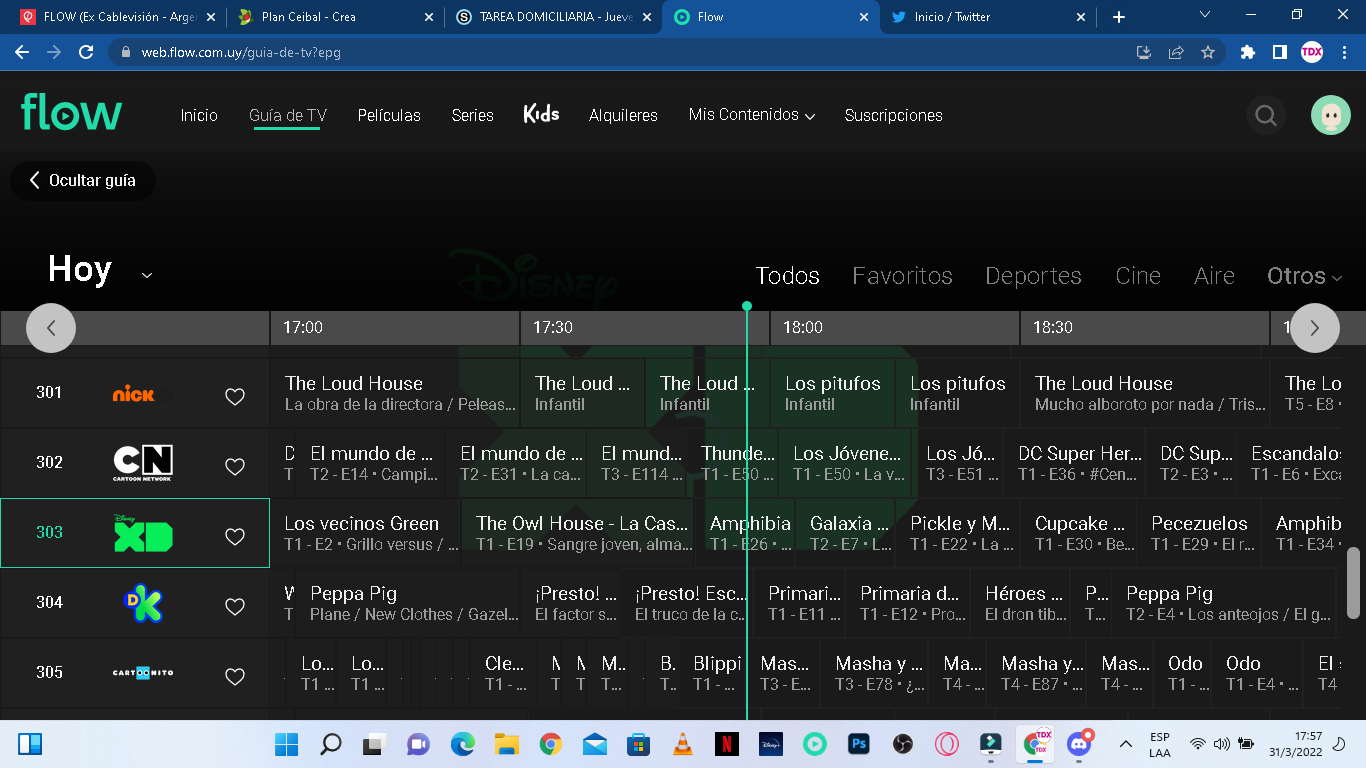Toggle favorite heart for Disney XD
This screenshot has height=768, width=1366.
click(235, 537)
